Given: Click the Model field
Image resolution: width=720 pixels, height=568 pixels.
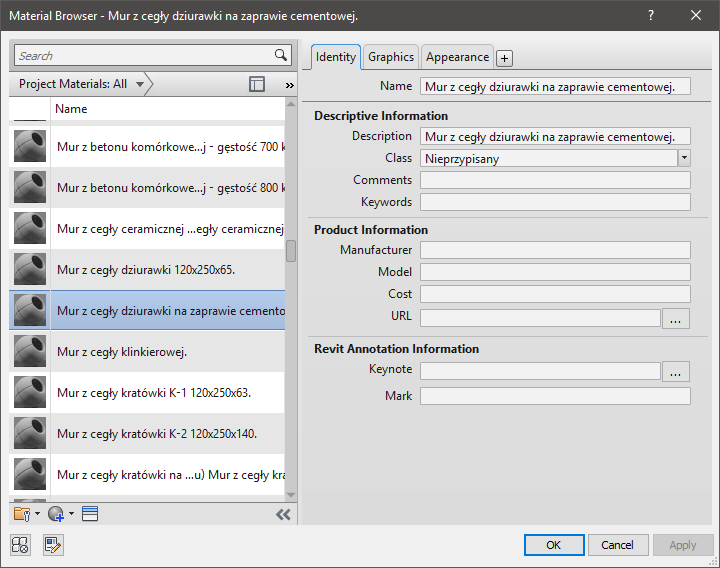Looking at the screenshot, I should (x=555, y=272).
